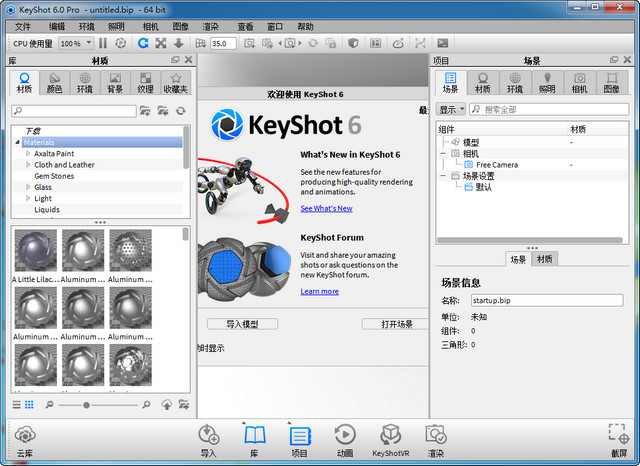Open the Cloud Library (云库) icon
Image resolution: width=640 pixels, height=466 pixels.
25,437
